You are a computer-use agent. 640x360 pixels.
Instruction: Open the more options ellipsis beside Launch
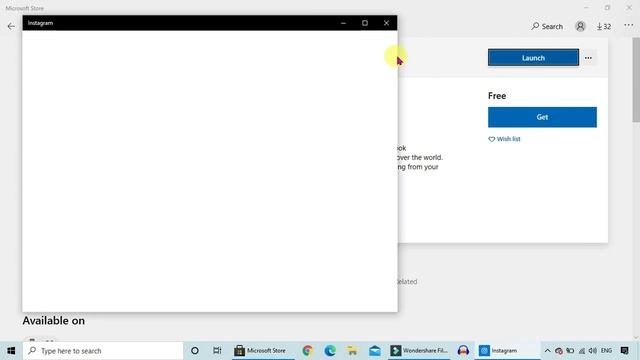(x=588, y=58)
